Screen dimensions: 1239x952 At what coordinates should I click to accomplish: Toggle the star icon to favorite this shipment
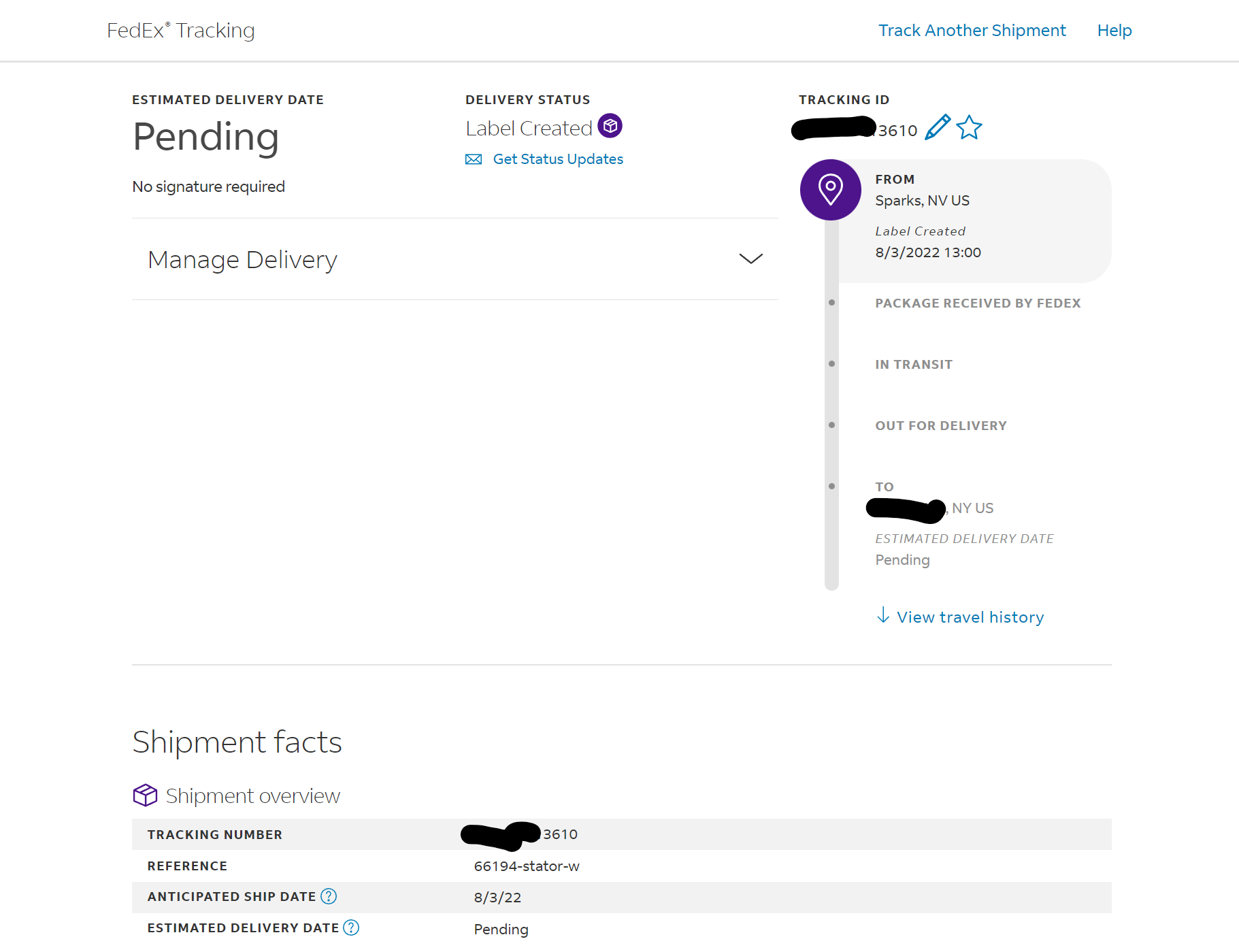(x=969, y=127)
